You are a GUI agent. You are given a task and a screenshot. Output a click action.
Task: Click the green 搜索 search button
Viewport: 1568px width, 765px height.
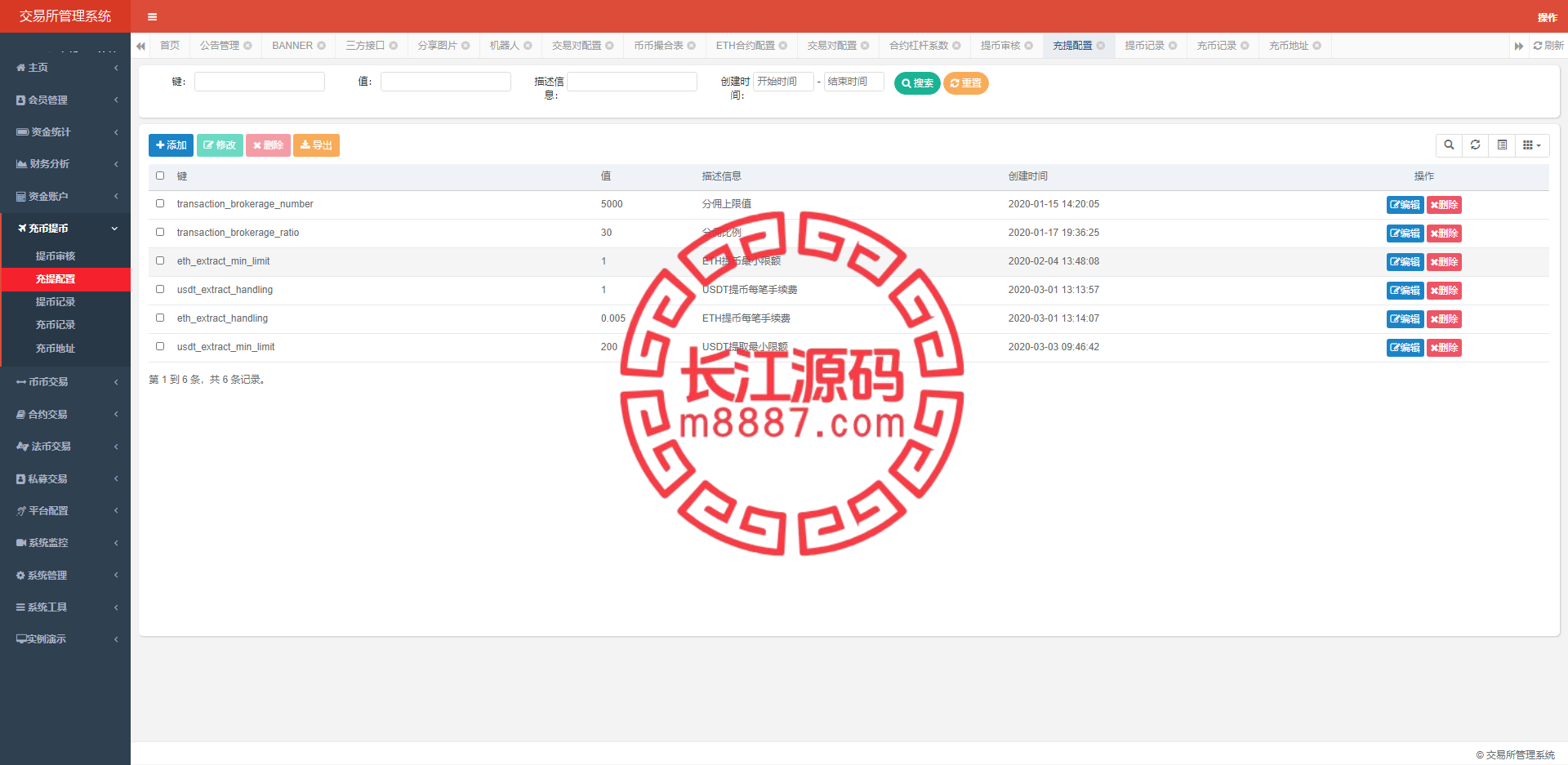coord(917,83)
